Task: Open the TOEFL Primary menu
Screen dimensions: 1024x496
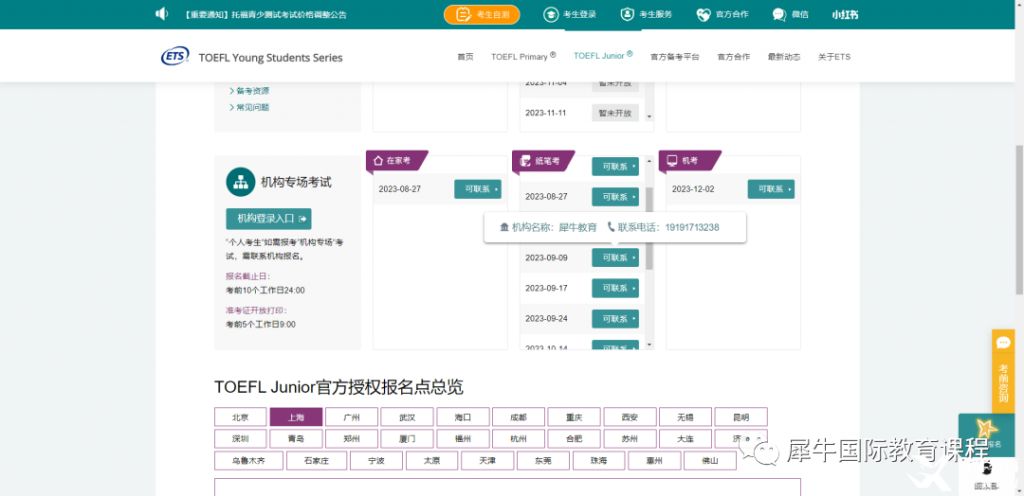Action: point(523,56)
